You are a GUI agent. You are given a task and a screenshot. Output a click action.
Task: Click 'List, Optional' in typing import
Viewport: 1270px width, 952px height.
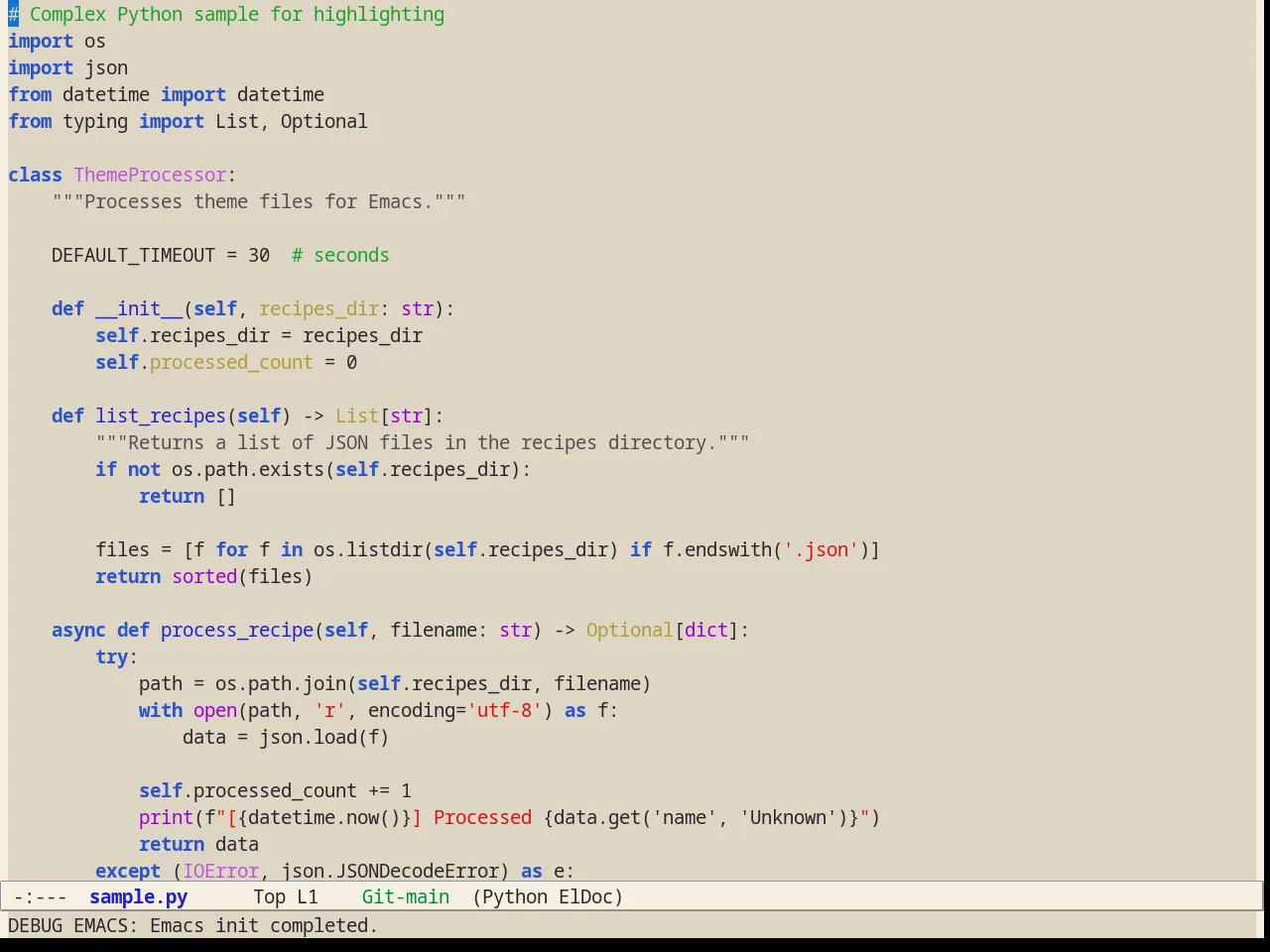(x=292, y=122)
